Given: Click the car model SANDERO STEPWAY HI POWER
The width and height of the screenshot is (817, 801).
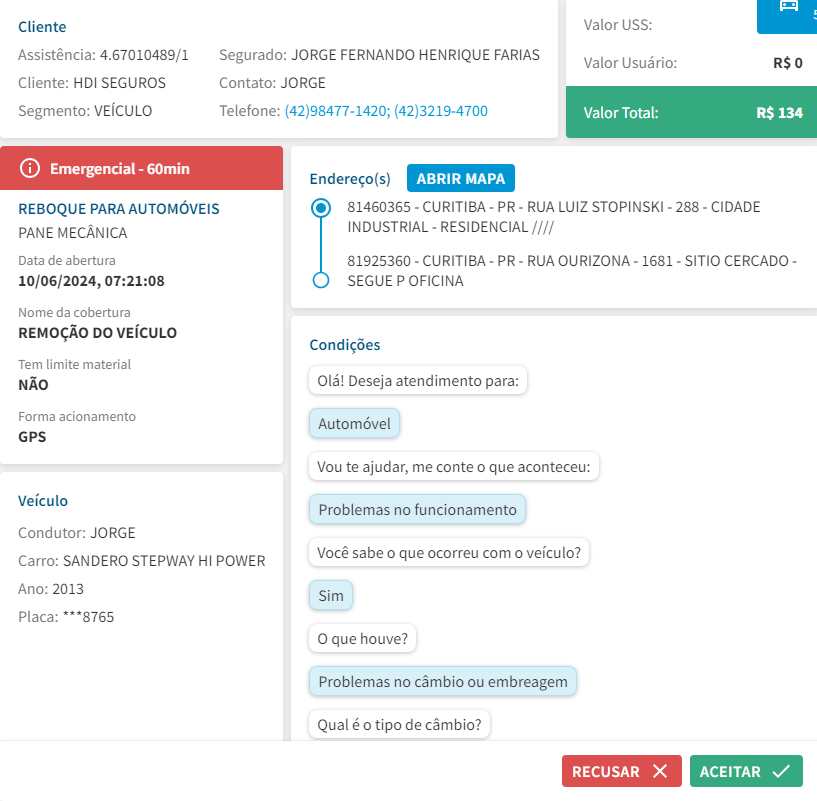Looking at the screenshot, I should (x=164, y=561).
